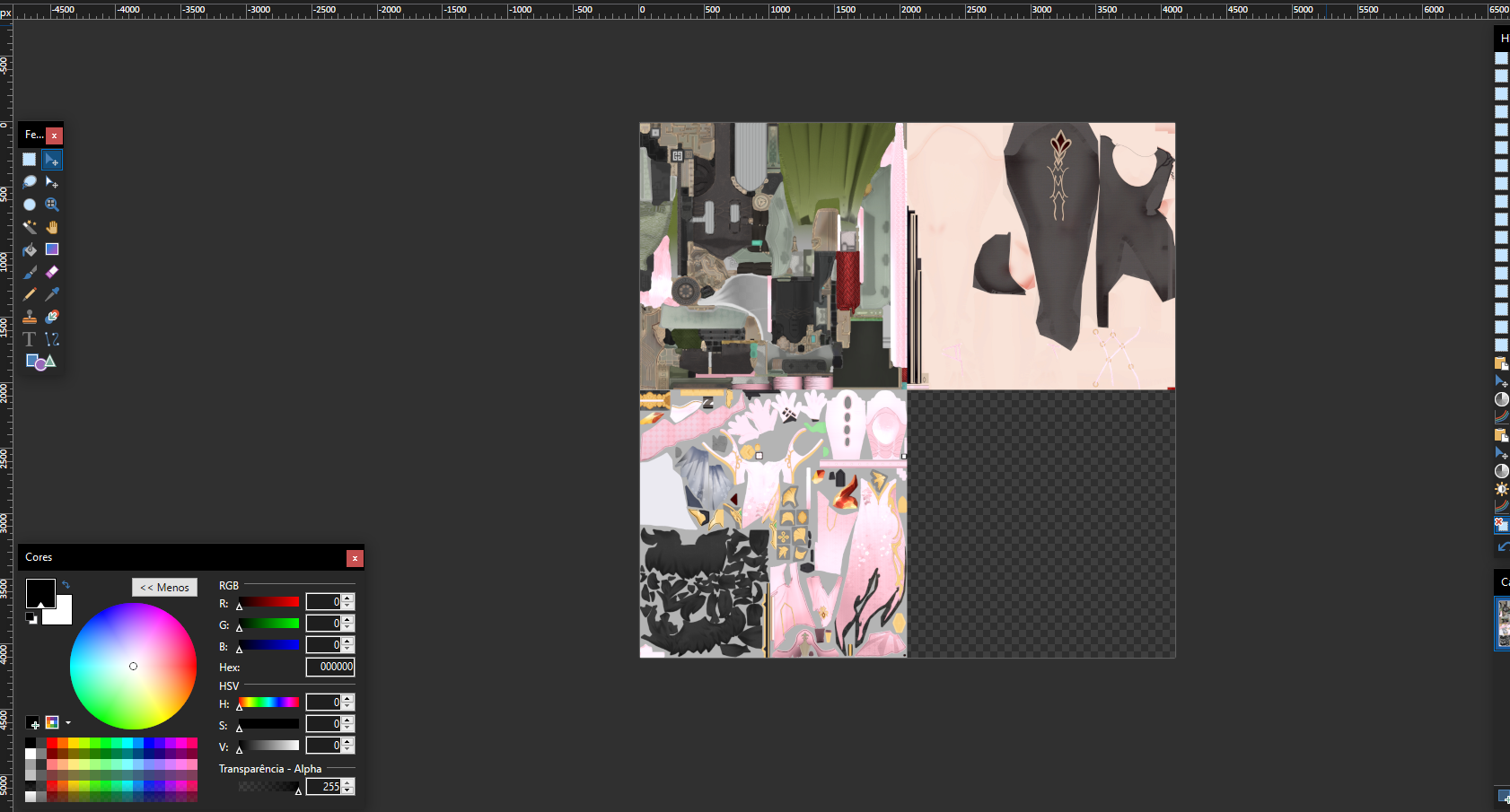Select the Lasso Select tool
The width and height of the screenshot is (1510, 812).
(30, 182)
